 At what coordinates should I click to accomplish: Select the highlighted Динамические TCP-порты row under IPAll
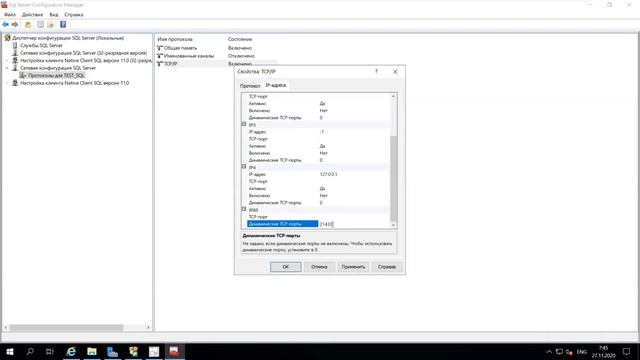coord(282,224)
